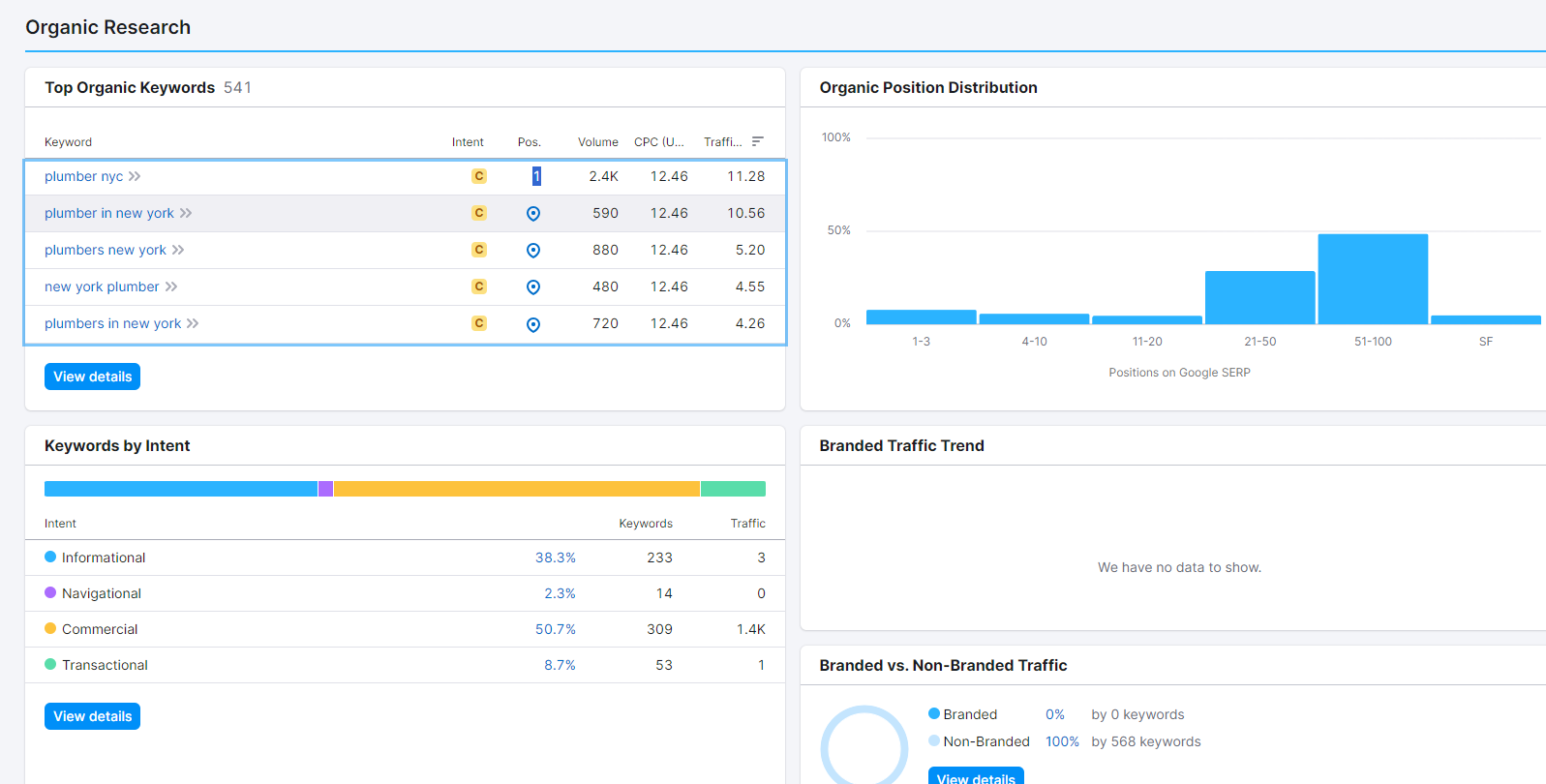Click the Keyword column header

tap(68, 141)
